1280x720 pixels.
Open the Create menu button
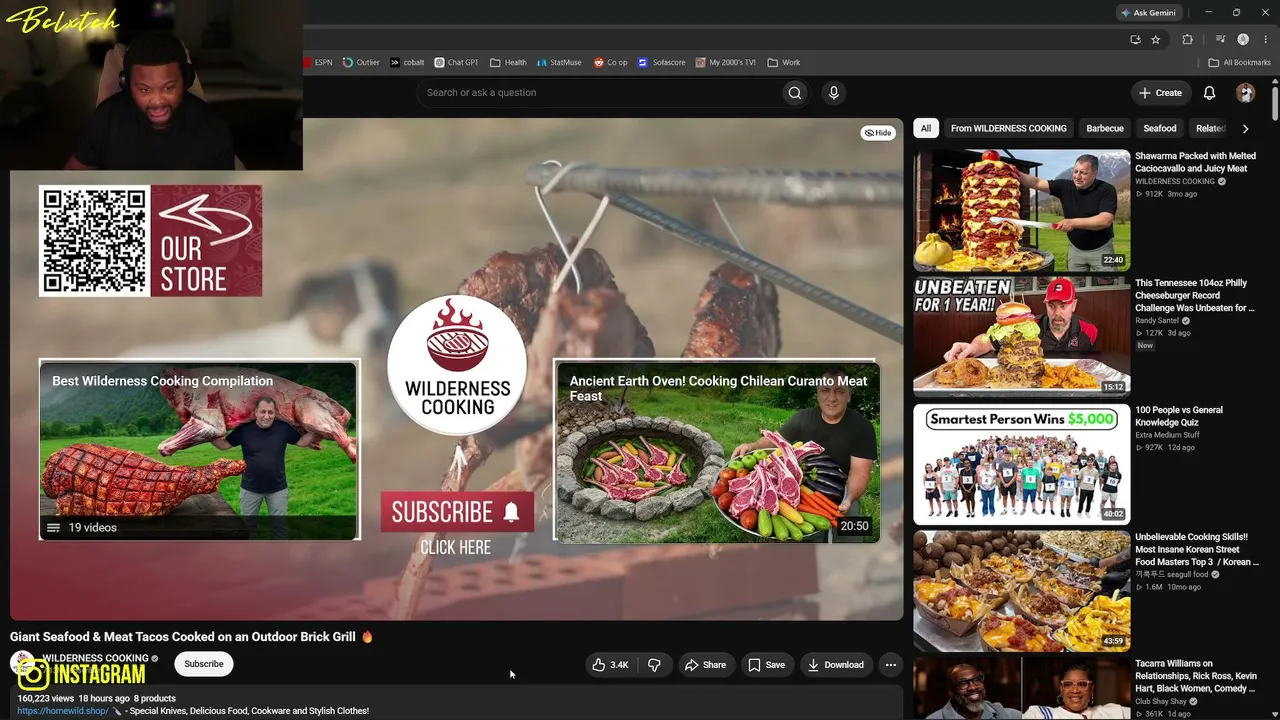[1160, 93]
